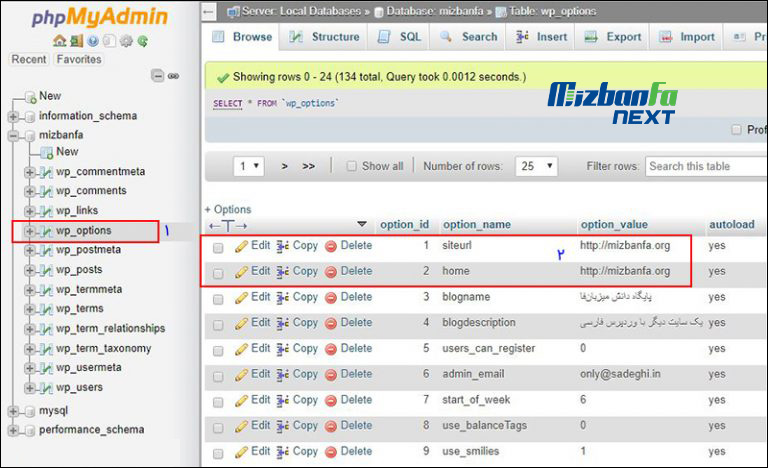
Task: Click the Favorites button
Action: 79,59
